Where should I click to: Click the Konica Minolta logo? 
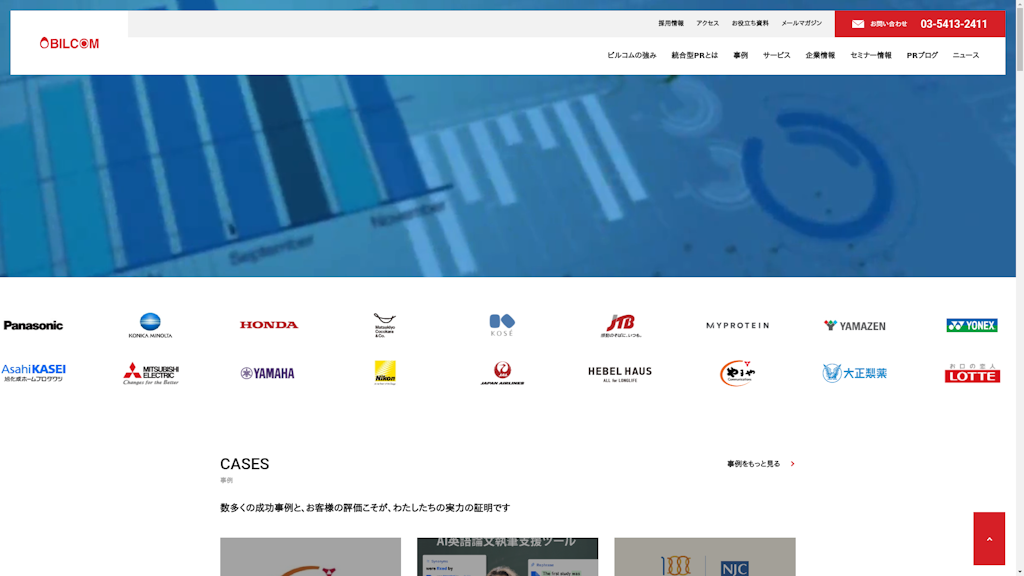[x=150, y=325]
